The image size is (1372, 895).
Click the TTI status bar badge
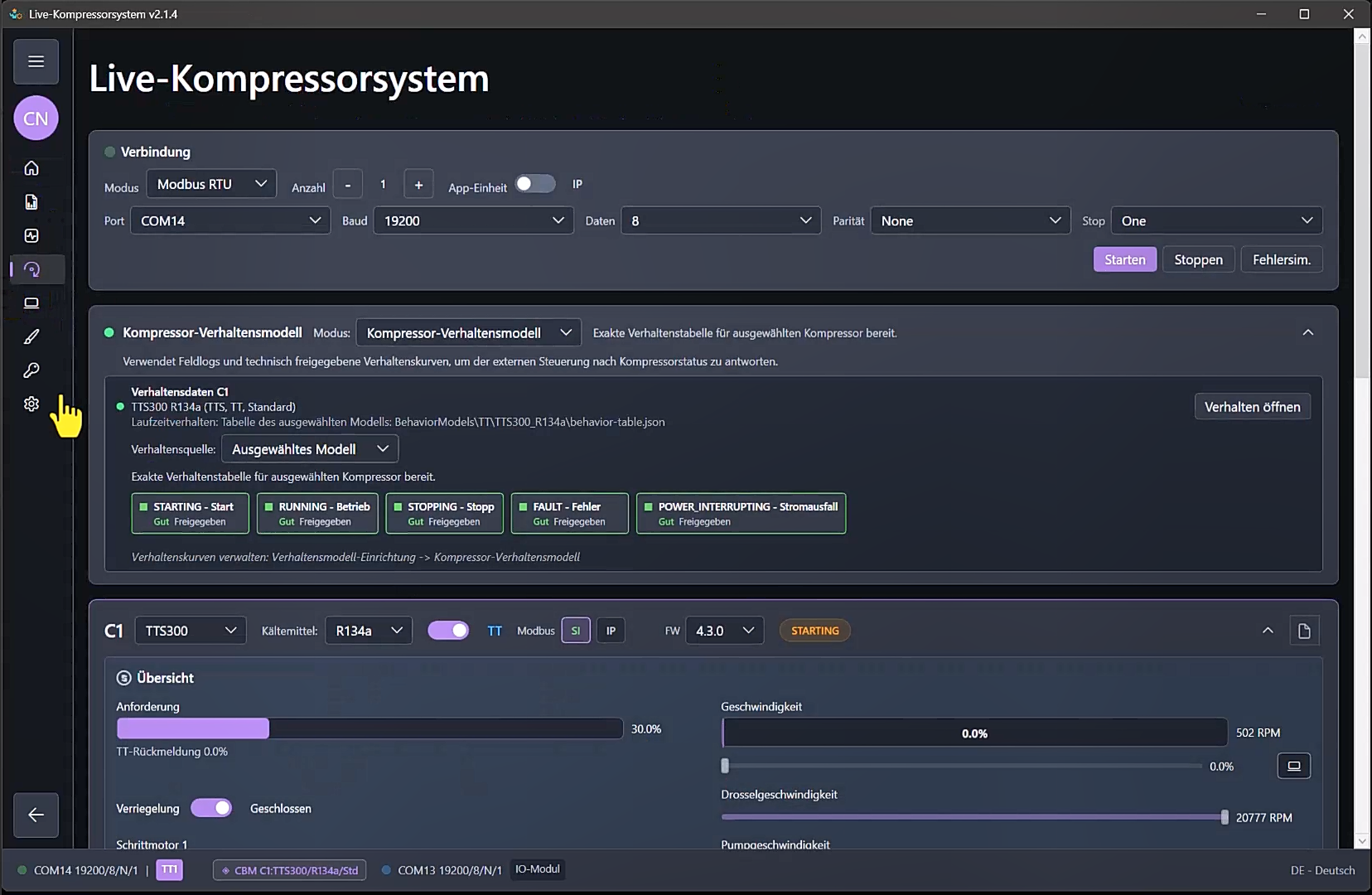pos(169,869)
